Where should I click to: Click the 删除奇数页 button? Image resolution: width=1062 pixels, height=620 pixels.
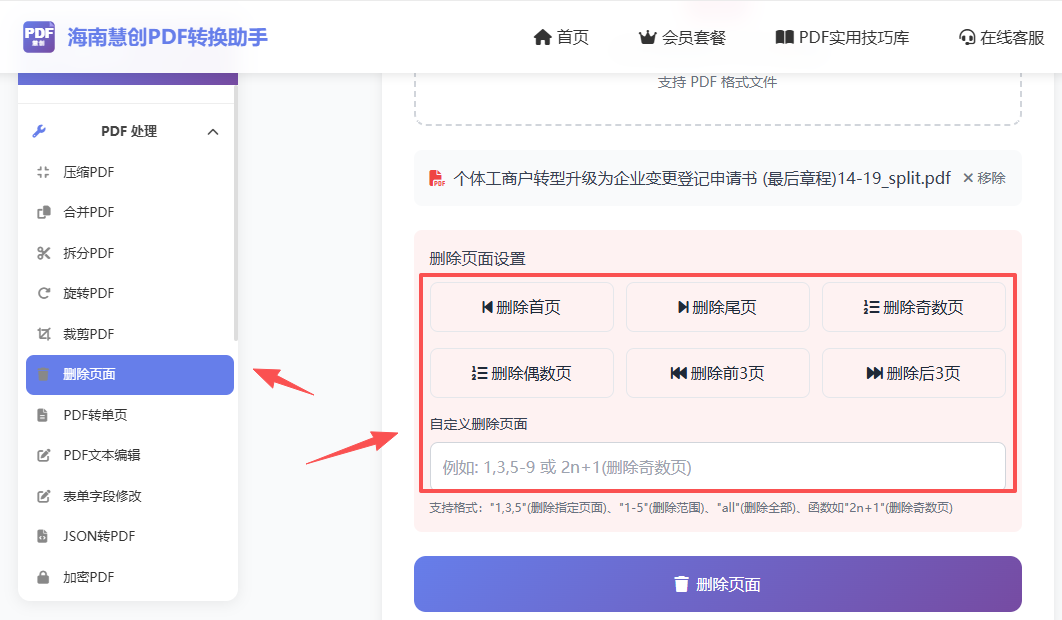pos(914,307)
